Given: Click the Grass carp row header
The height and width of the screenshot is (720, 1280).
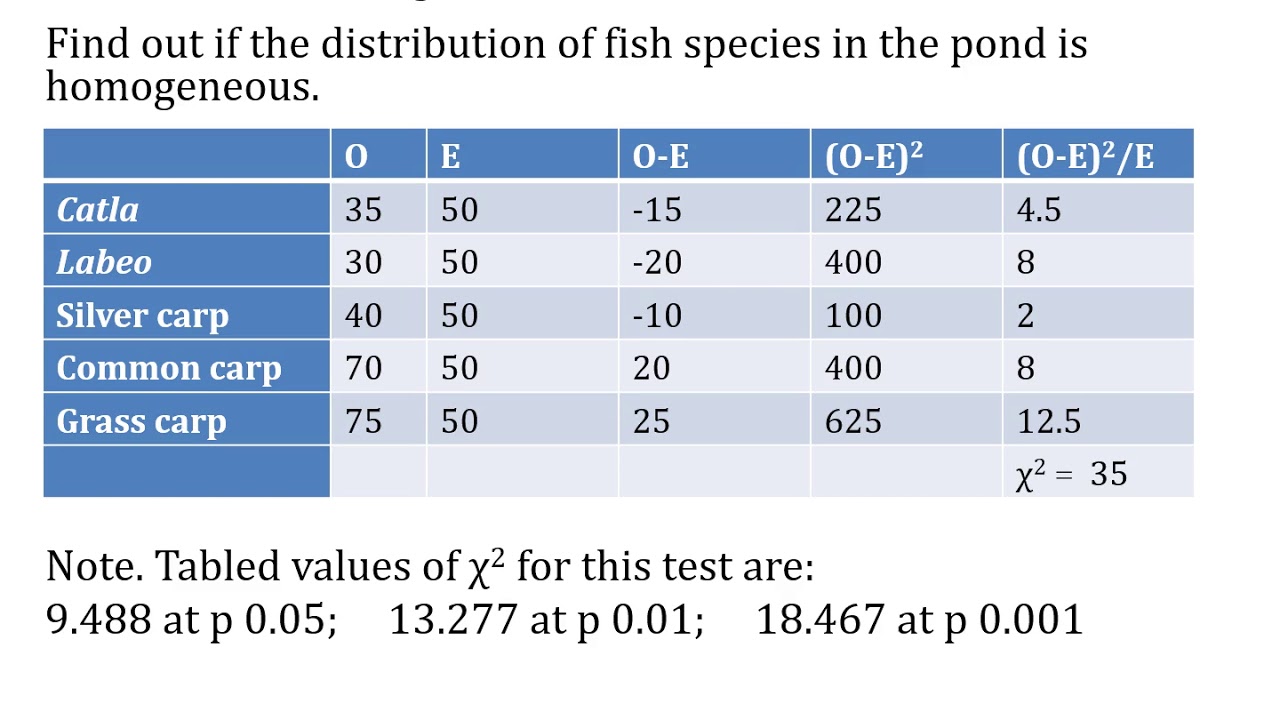Looking at the screenshot, I should 141,422.
